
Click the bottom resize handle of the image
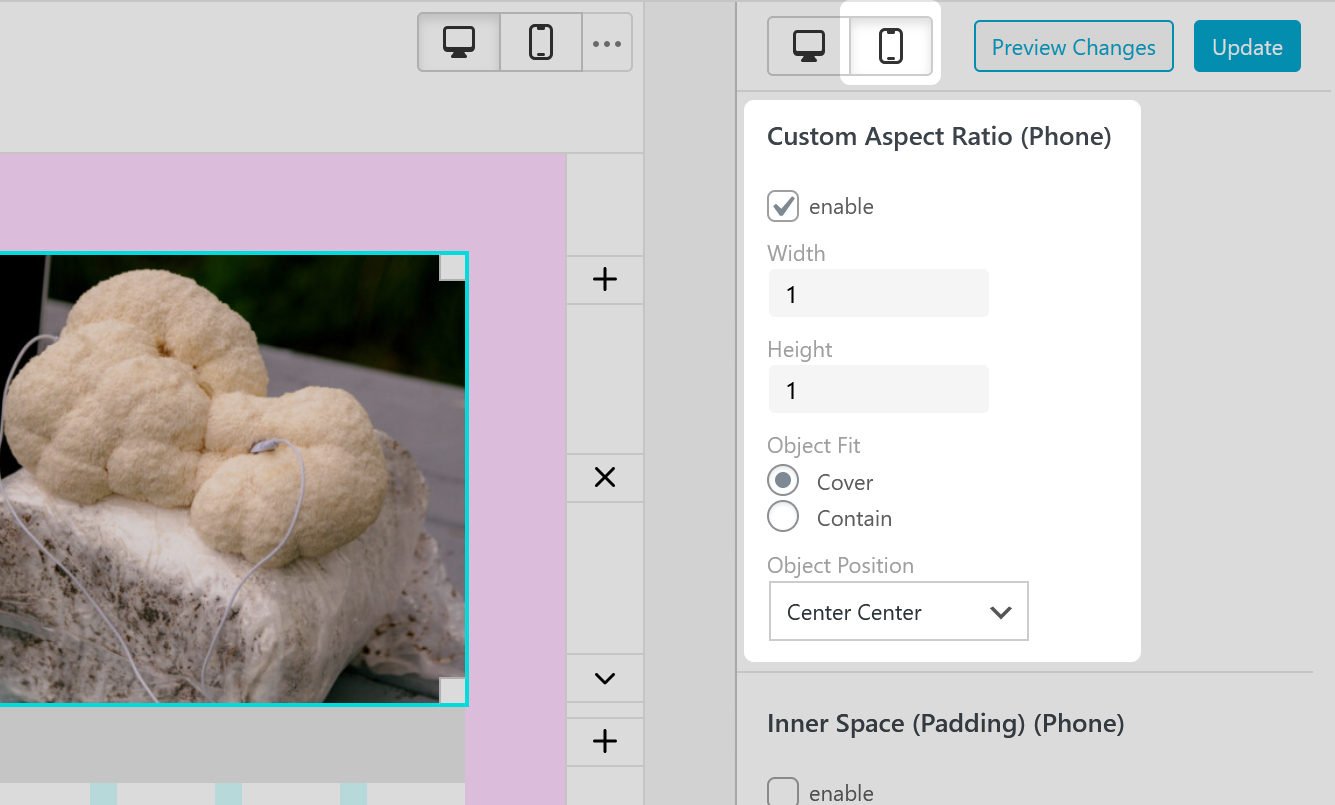point(452,689)
